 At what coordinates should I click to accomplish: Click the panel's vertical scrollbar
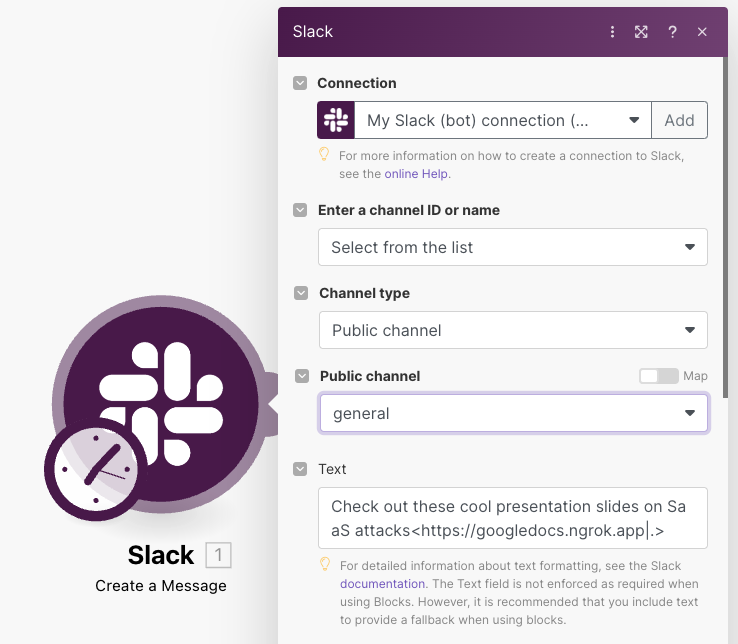[x=725, y=228]
